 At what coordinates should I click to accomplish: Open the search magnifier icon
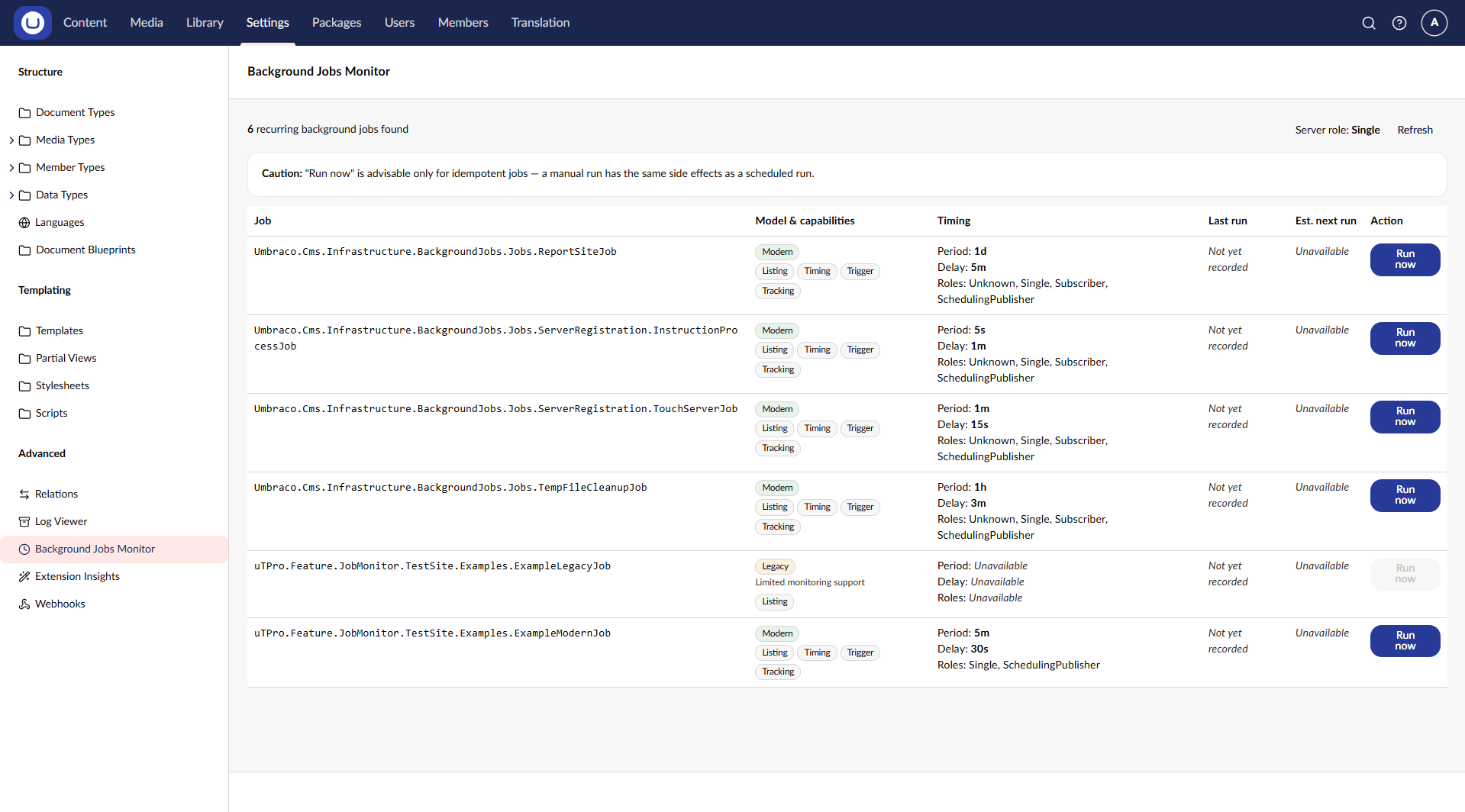[x=1369, y=23]
